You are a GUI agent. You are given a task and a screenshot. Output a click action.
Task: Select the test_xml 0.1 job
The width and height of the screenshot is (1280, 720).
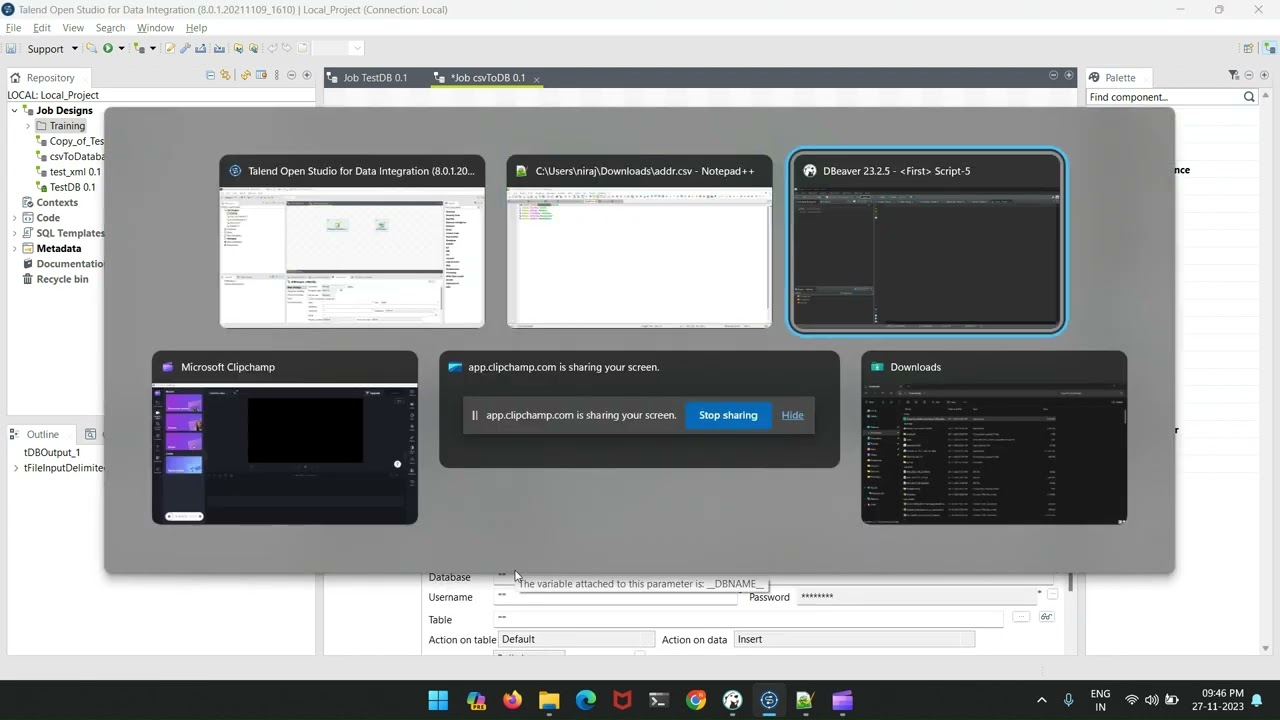[68, 172]
